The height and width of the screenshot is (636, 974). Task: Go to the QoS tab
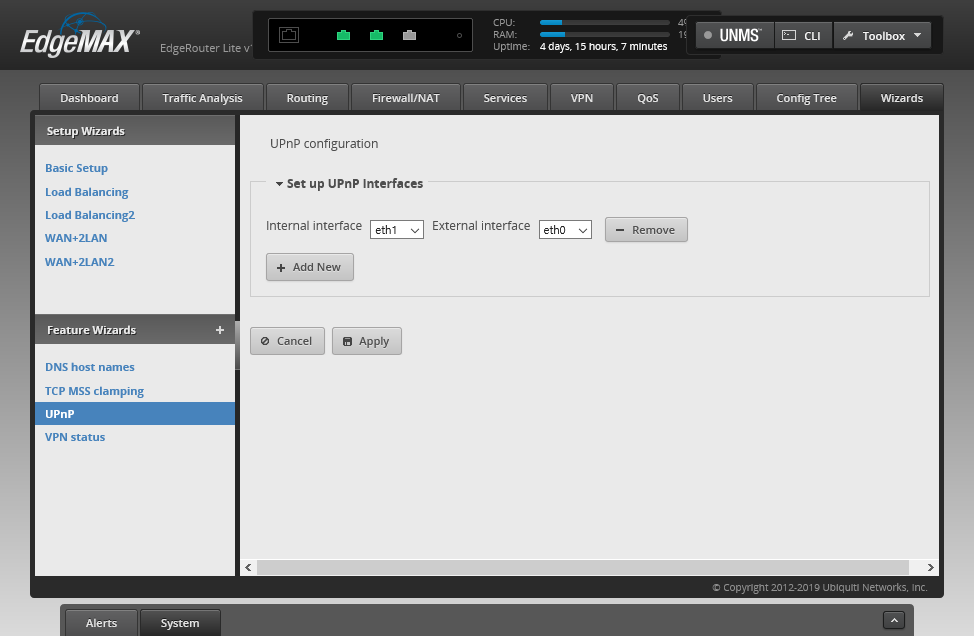click(x=647, y=98)
